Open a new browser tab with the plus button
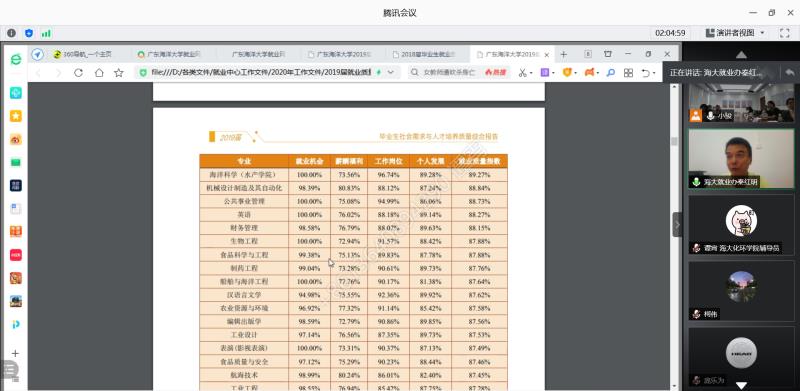Image resolution: width=800 pixels, height=391 pixels. (x=563, y=54)
